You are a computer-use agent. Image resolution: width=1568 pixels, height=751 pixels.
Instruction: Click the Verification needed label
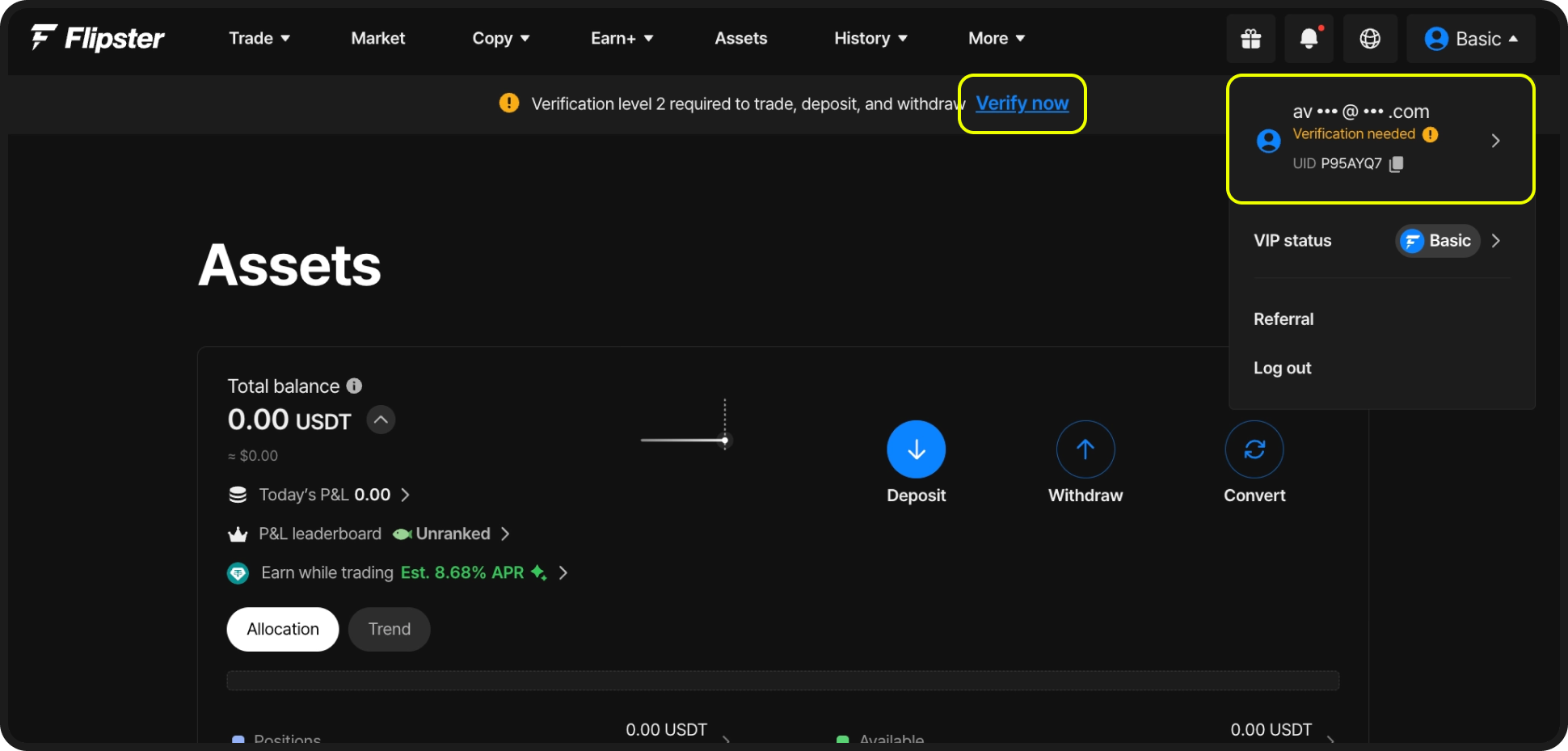point(1354,134)
